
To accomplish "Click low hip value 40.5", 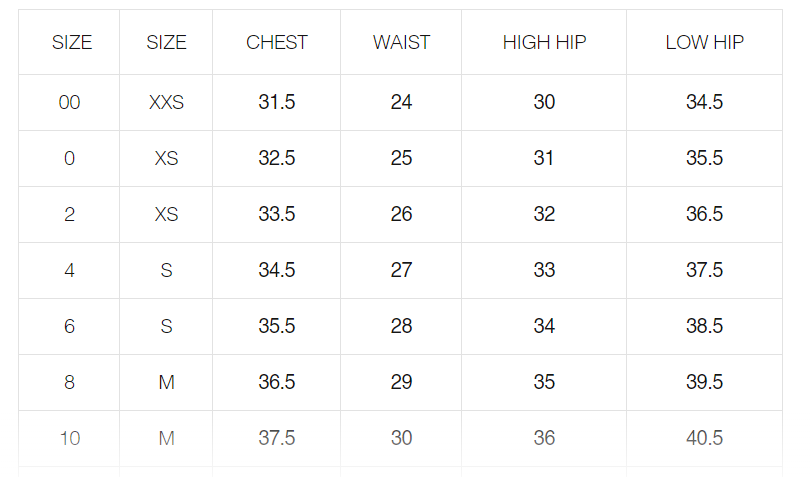I will (704, 438).
